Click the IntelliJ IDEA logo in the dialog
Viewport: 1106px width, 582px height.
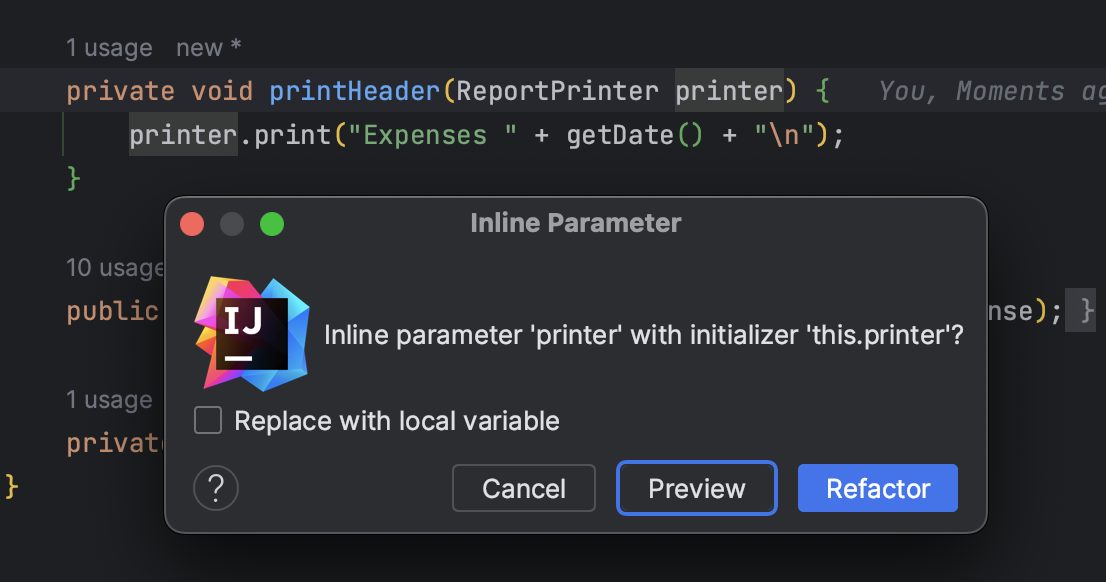tap(252, 334)
